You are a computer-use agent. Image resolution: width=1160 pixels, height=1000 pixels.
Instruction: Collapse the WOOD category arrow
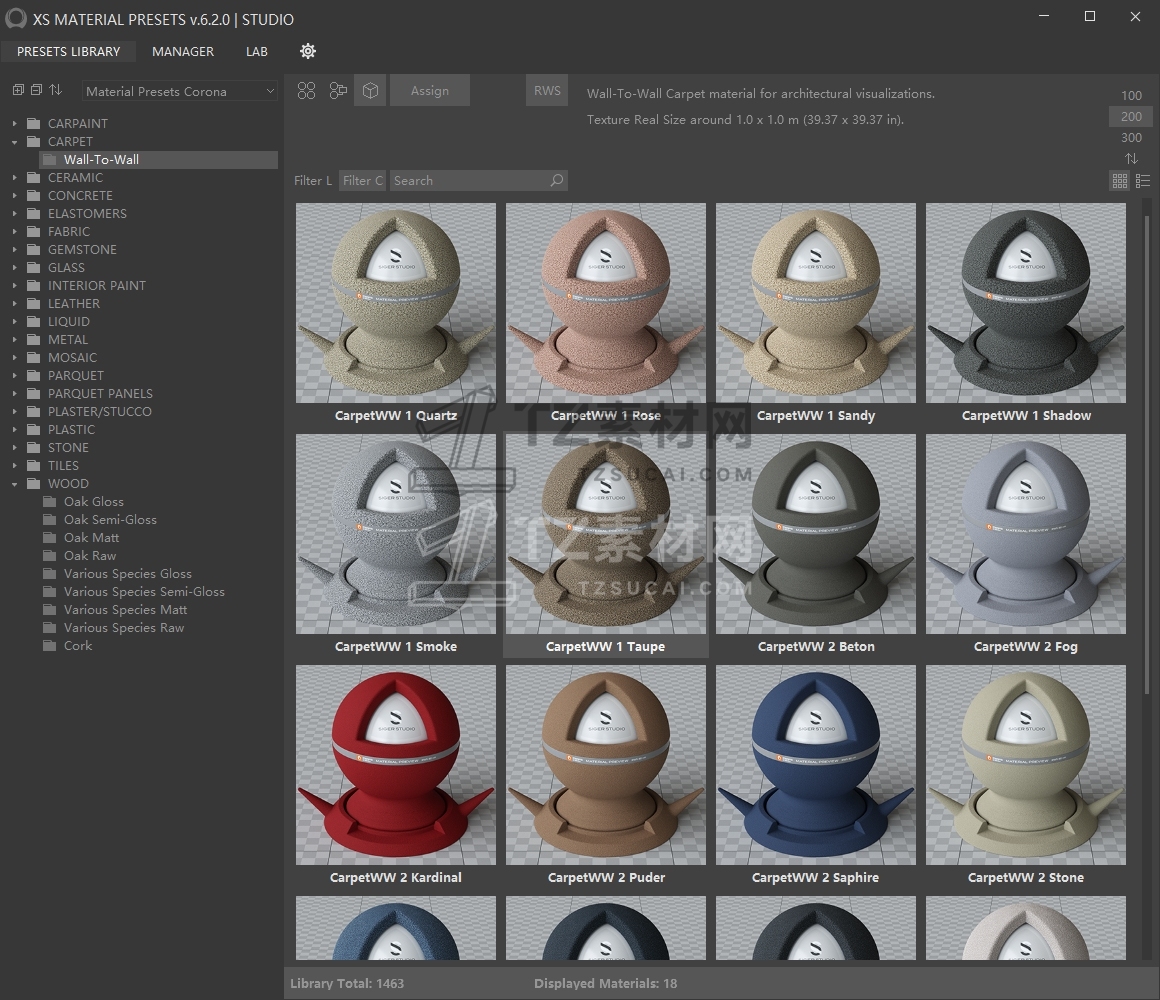click(15, 484)
